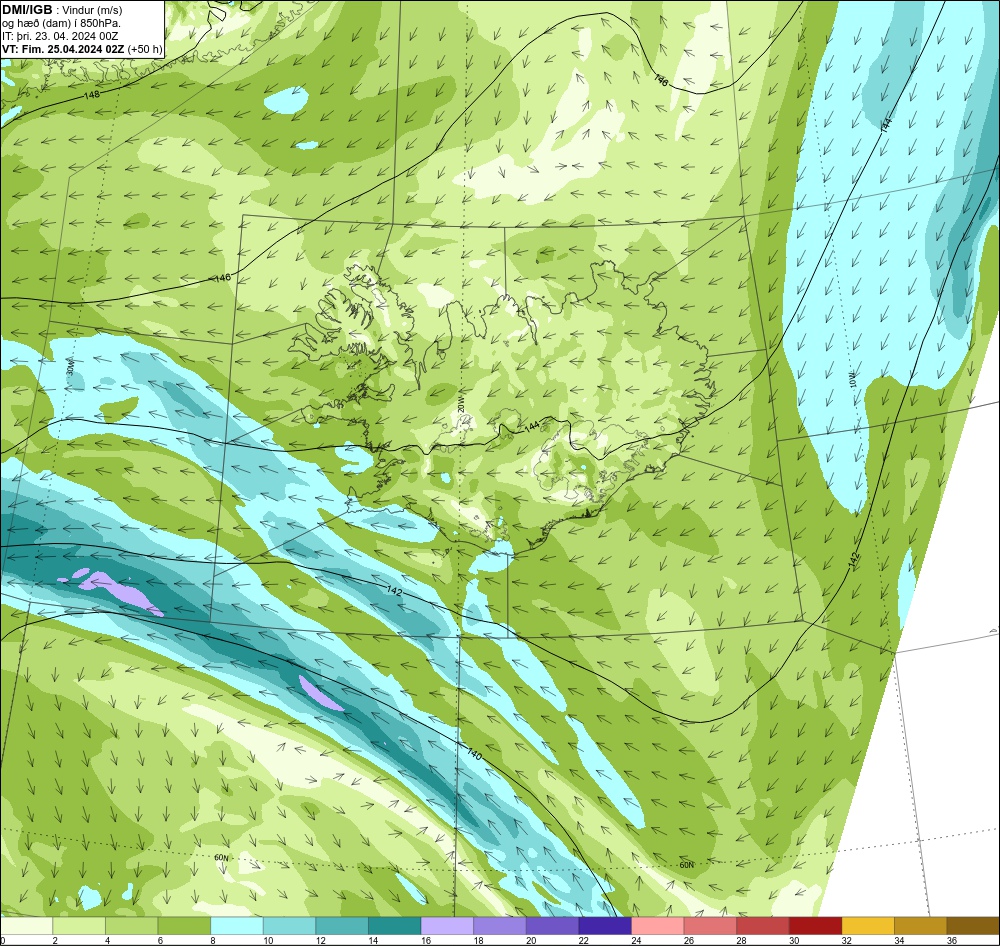Click the "140" contour label

(474, 754)
